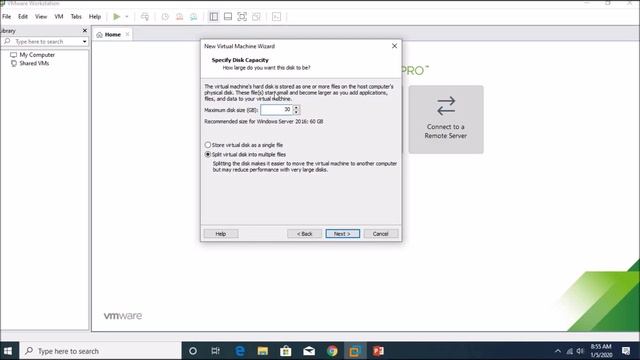Close the wizard dialog with X

(x=394, y=46)
